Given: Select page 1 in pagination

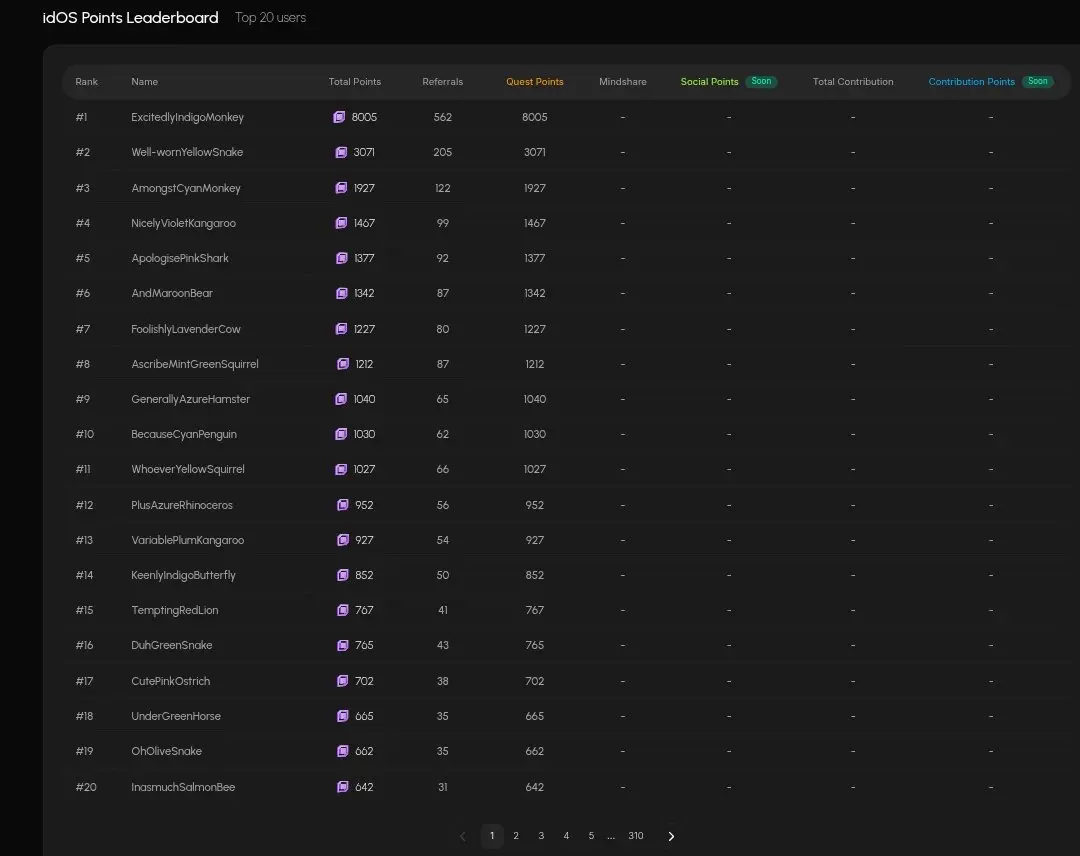Looking at the screenshot, I should (x=492, y=836).
